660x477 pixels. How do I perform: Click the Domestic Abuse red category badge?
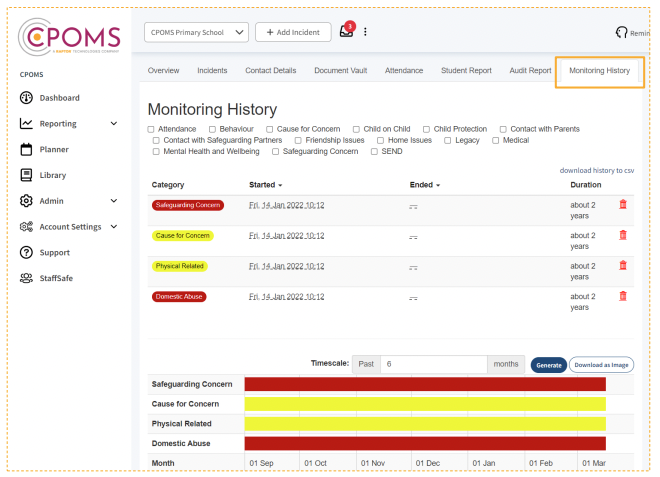pyautogui.click(x=179, y=296)
